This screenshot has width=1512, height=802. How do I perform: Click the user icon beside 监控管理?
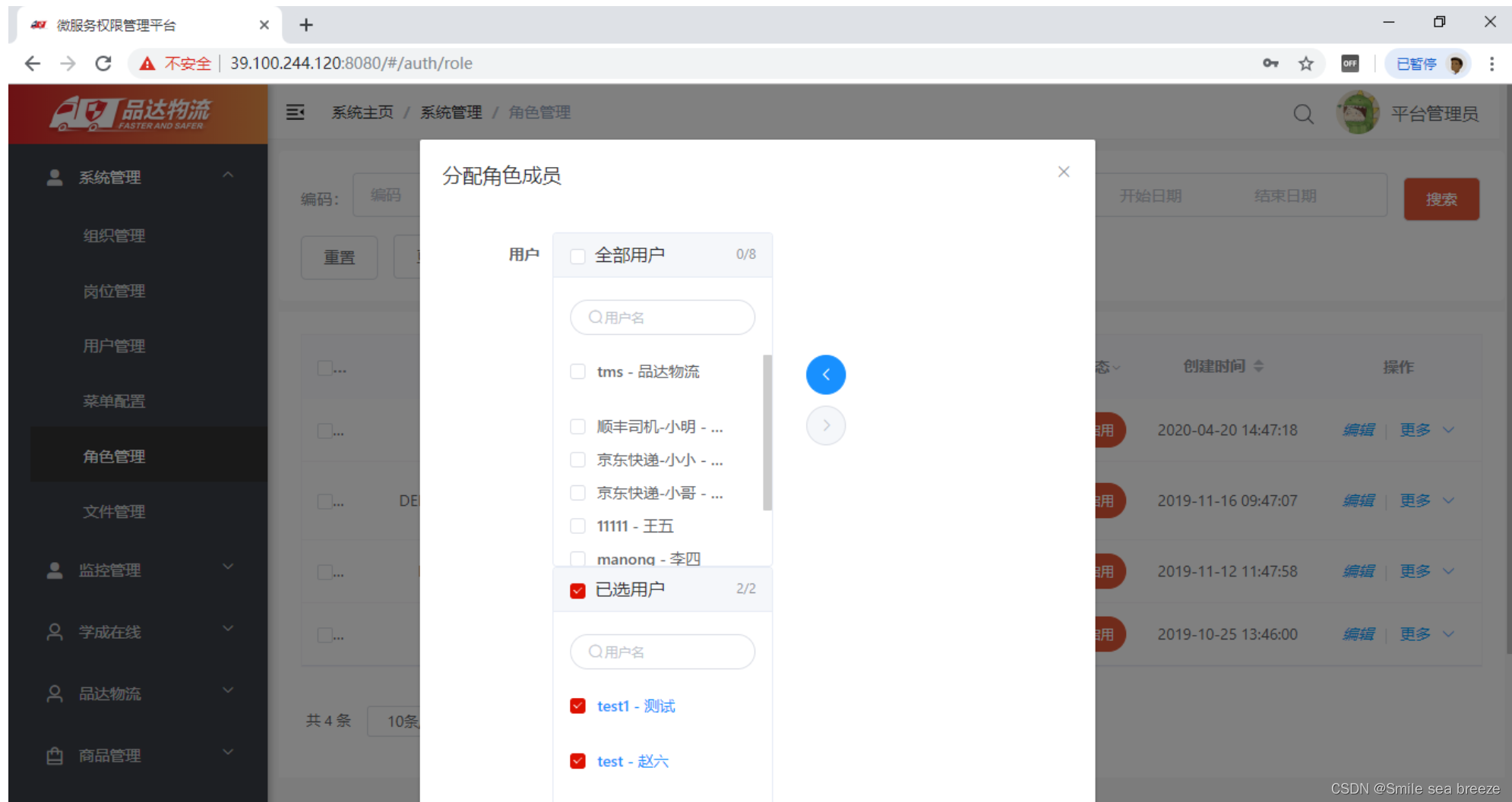point(55,570)
